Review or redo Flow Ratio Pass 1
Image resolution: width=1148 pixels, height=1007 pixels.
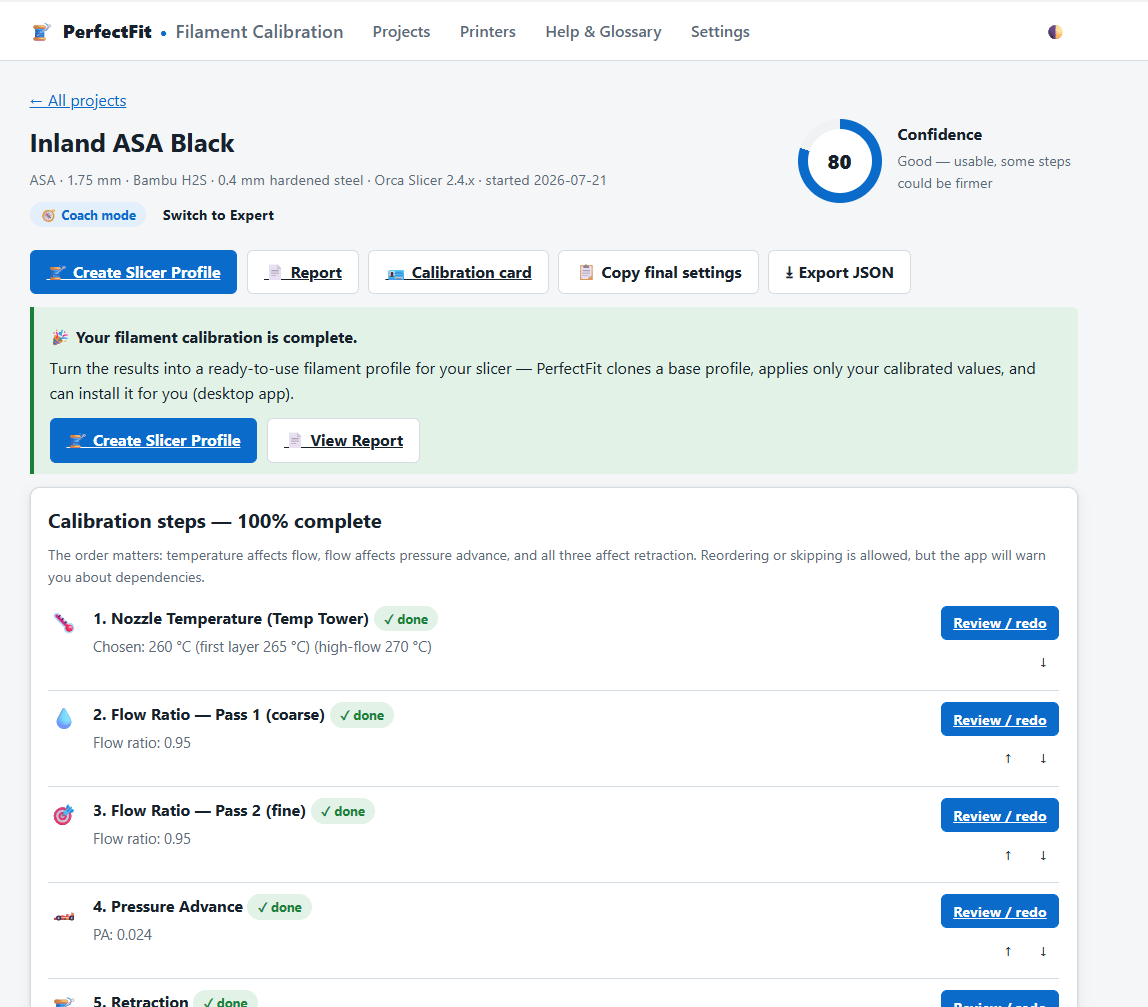999,720
